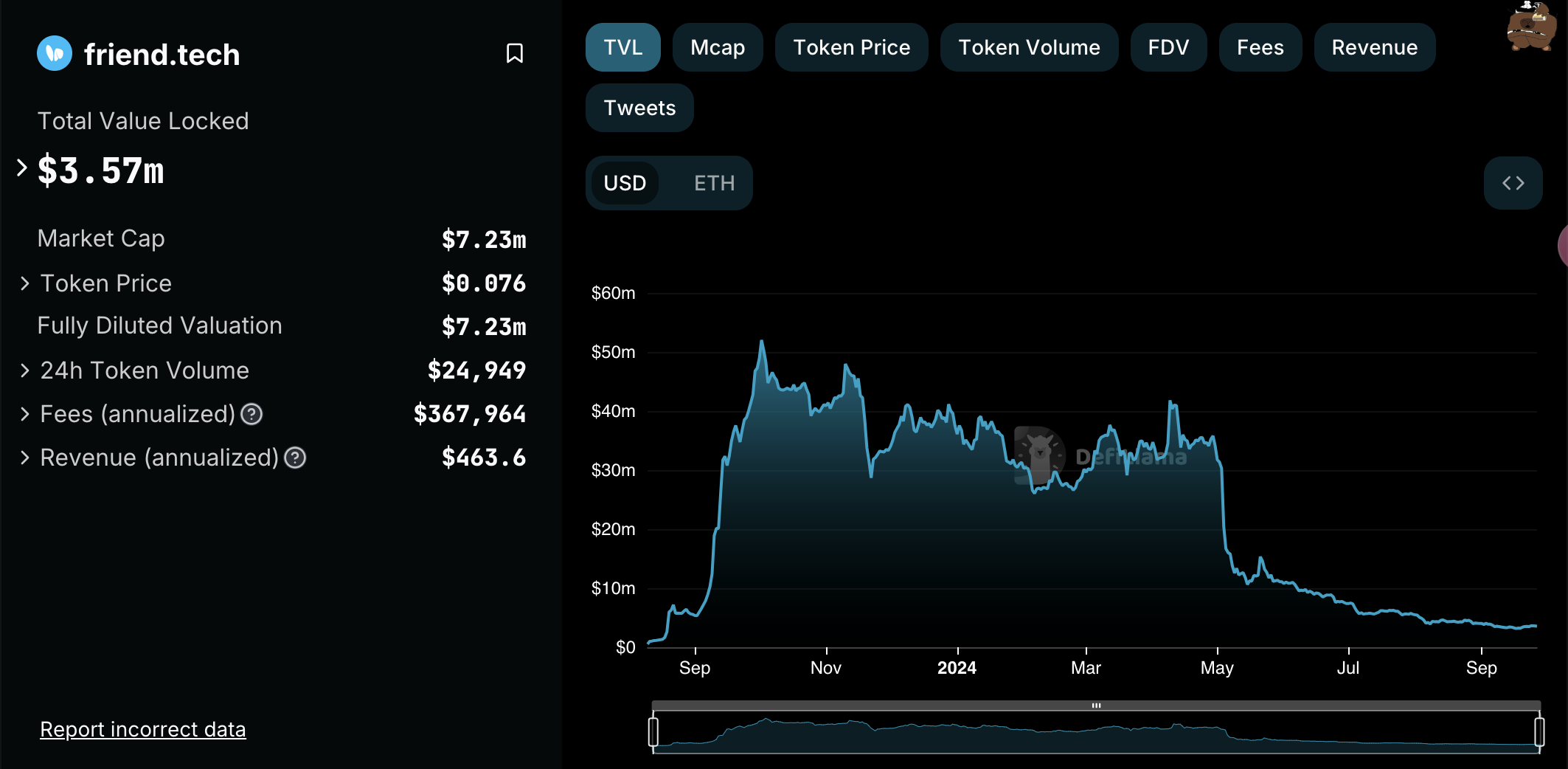The width and height of the screenshot is (1568, 769).
Task: Click the May x-axis label
Action: pyautogui.click(x=1217, y=668)
